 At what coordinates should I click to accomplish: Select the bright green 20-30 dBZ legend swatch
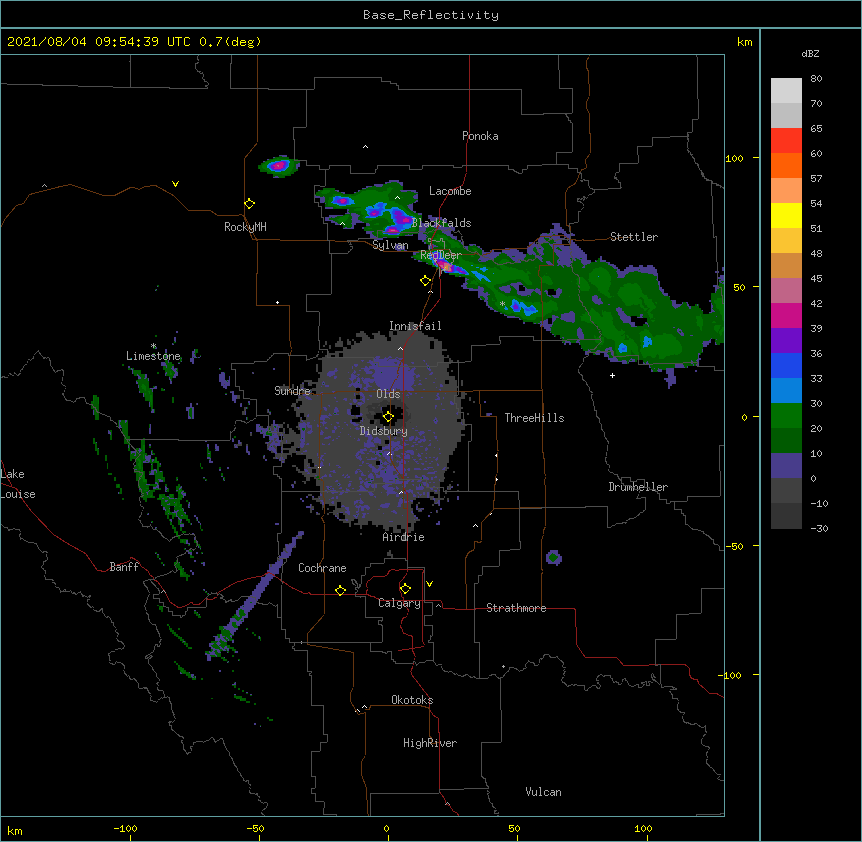786,416
